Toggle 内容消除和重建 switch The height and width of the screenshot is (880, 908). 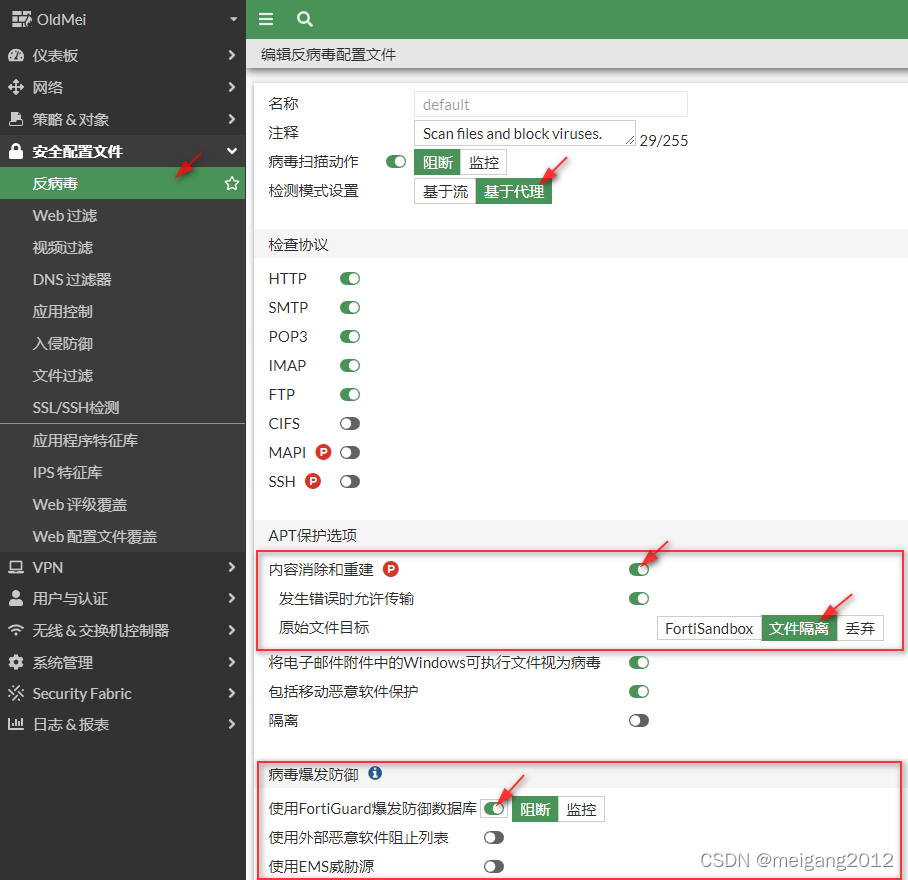(639, 569)
